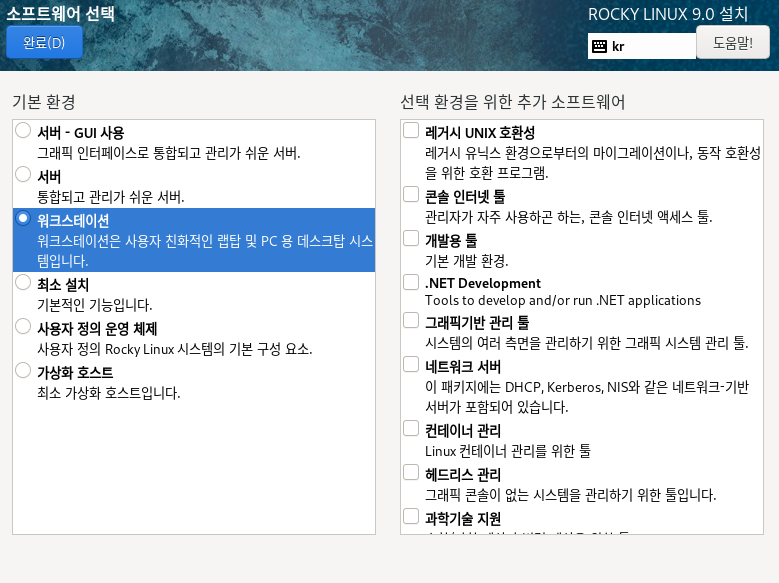
Task: Check the 과학기술 지원 checkbox
Action: [x=411, y=516]
